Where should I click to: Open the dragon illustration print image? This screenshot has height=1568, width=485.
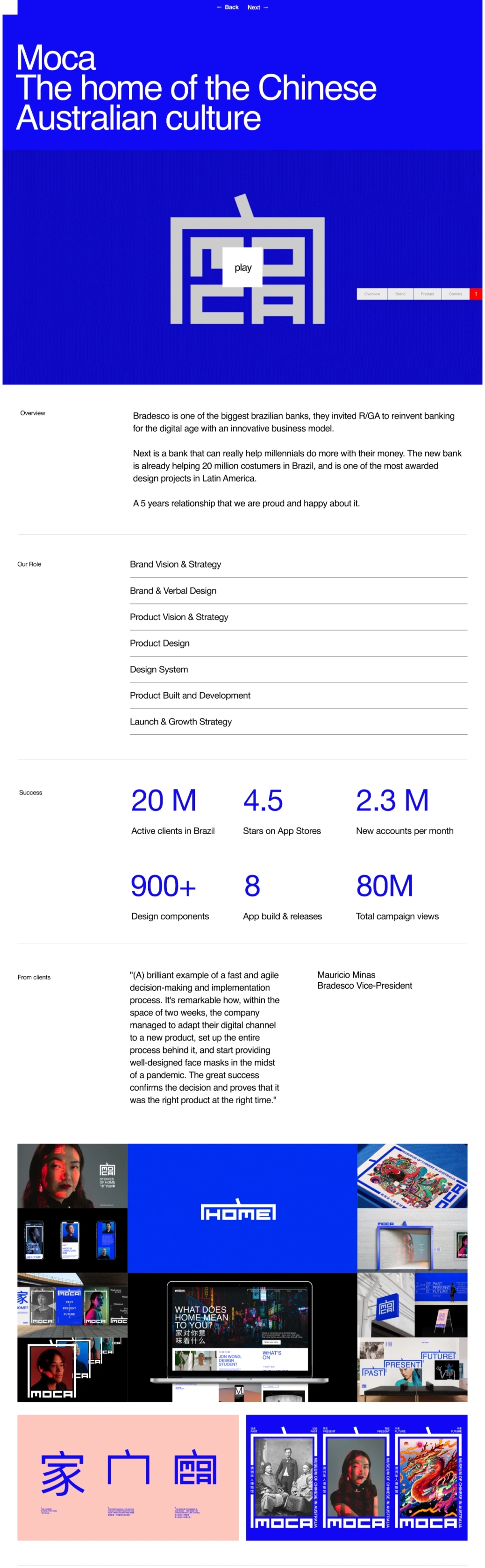pyautogui.click(x=412, y=1175)
